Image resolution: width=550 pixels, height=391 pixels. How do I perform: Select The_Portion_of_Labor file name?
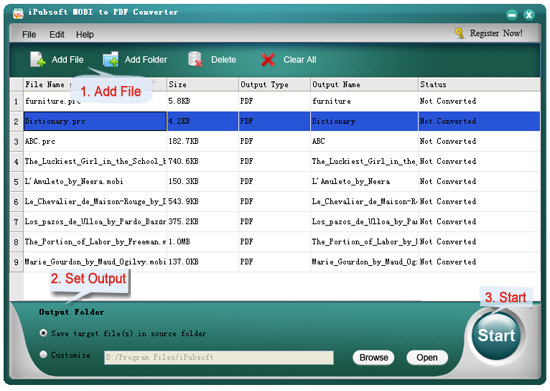95,242
